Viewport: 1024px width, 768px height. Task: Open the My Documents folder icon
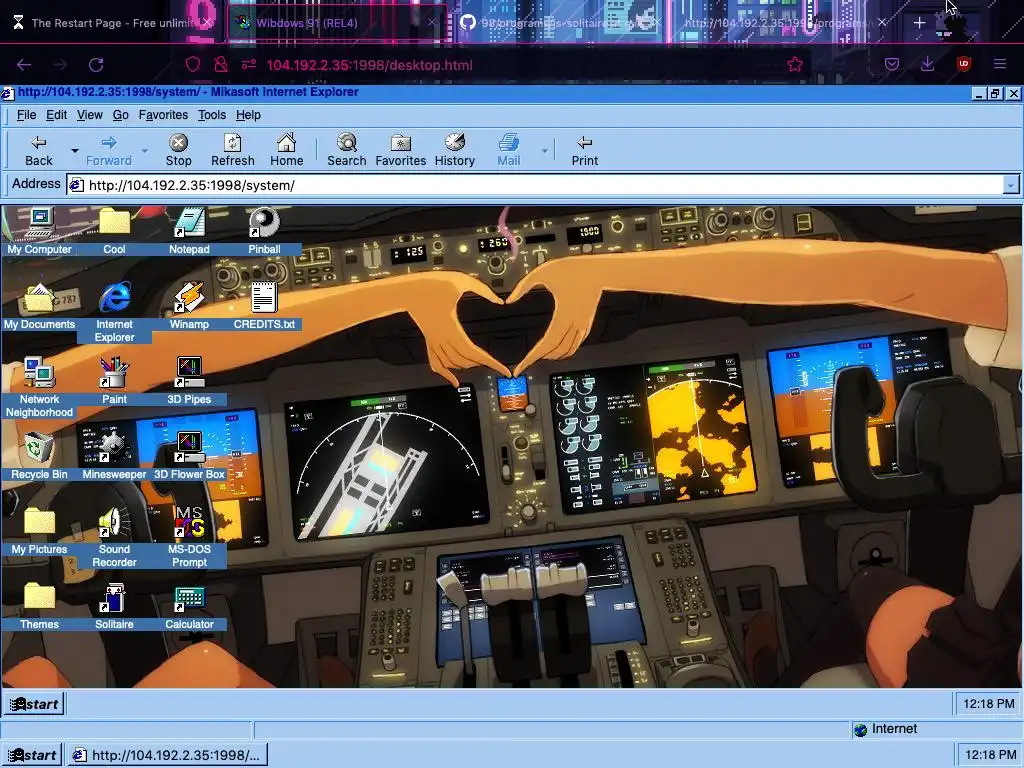[x=39, y=306]
